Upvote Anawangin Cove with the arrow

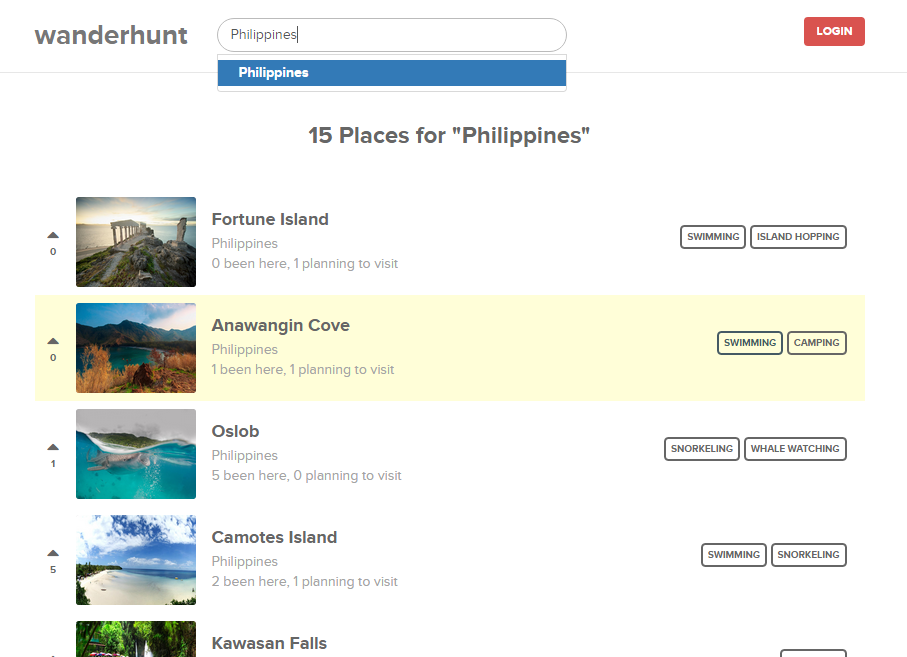pyautogui.click(x=53, y=341)
